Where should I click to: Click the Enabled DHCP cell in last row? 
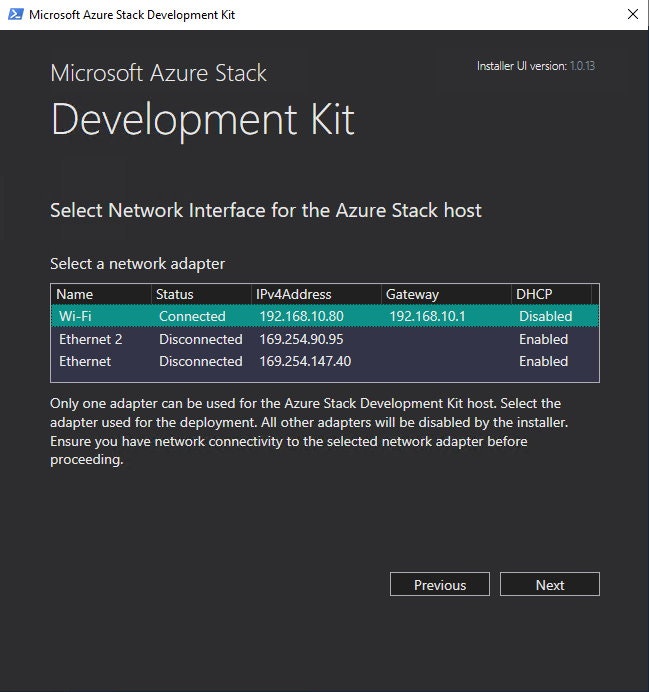pos(543,361)
